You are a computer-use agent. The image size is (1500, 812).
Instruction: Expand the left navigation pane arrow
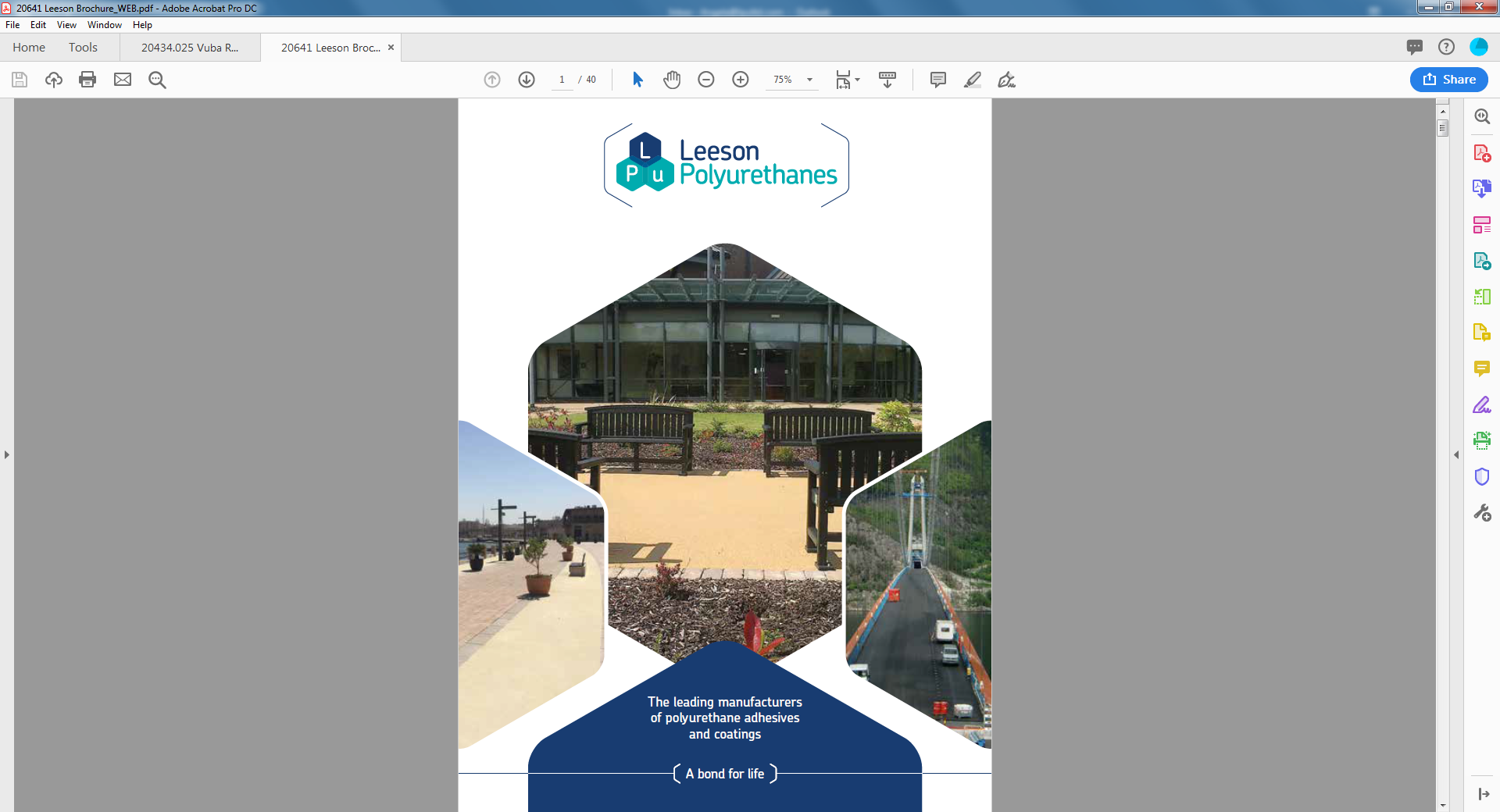tap(6, 454)
